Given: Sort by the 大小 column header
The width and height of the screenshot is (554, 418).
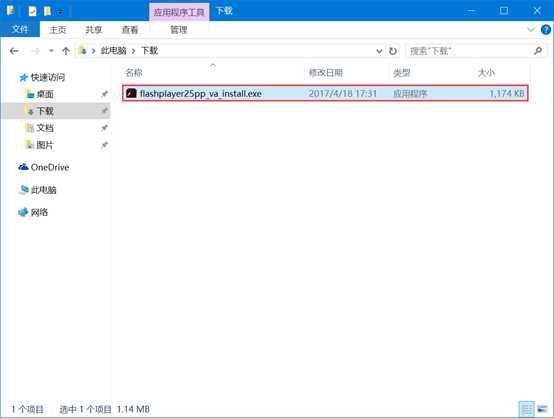Looking at the screenshot, I should coord(487,73).
